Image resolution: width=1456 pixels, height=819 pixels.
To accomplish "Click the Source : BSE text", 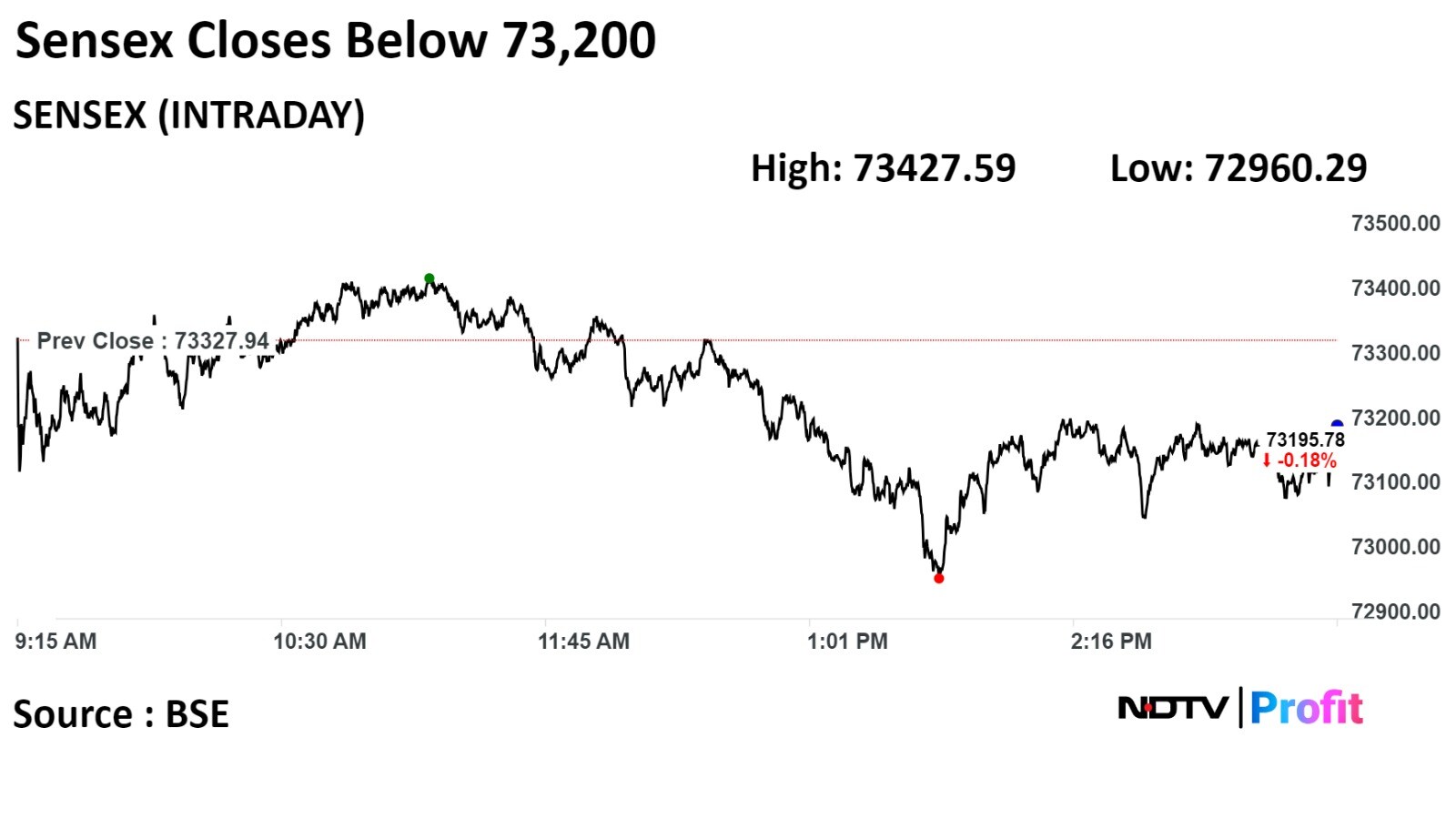I will click(121, 714).
